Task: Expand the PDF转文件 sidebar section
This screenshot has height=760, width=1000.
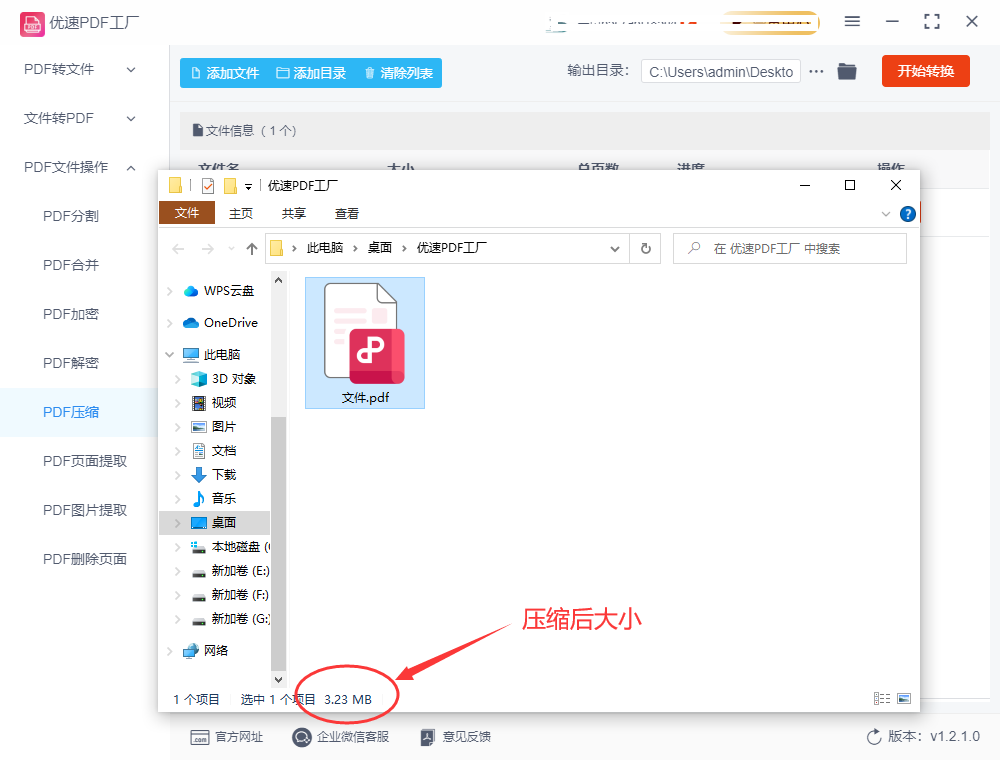Action: point(131,69)
